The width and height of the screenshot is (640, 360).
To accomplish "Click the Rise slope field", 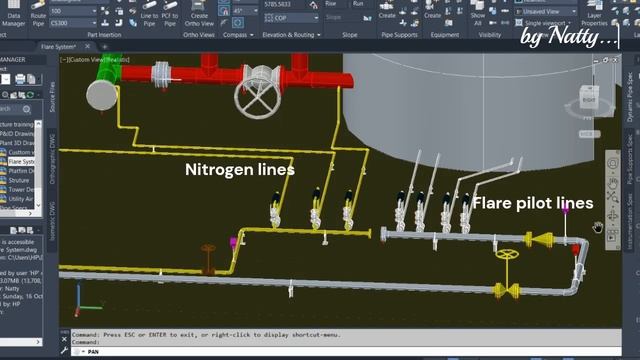I will 336,4.
